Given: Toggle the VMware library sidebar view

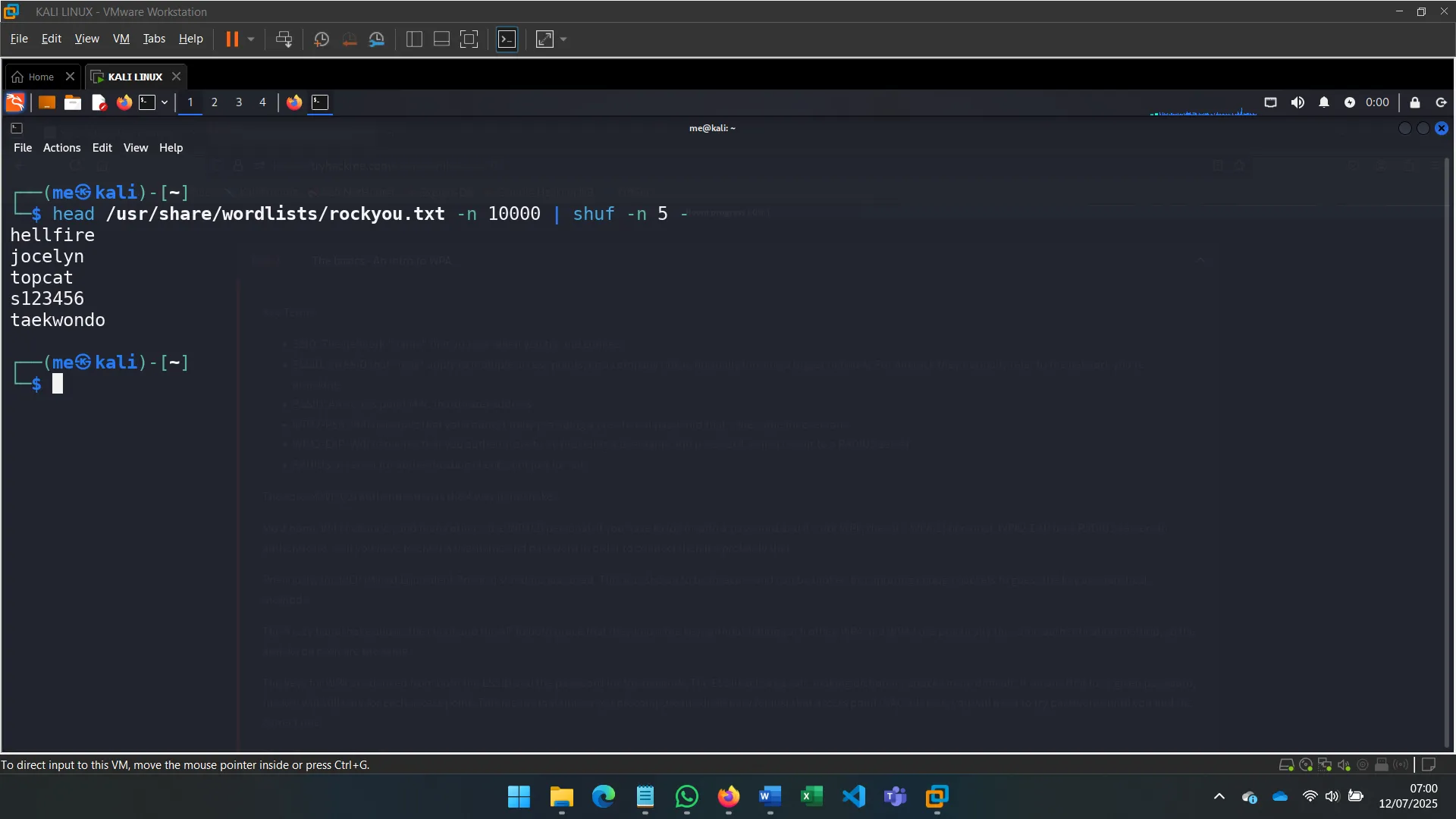Looking at the screenshot, I should (414, 39).
